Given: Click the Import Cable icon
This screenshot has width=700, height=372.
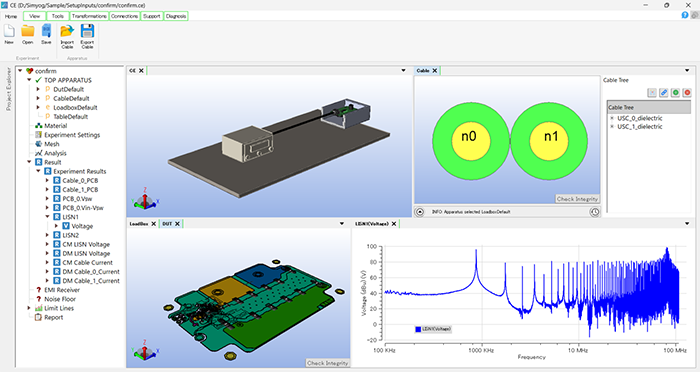Looking at the screenshot, I should (x=67, y=31).
